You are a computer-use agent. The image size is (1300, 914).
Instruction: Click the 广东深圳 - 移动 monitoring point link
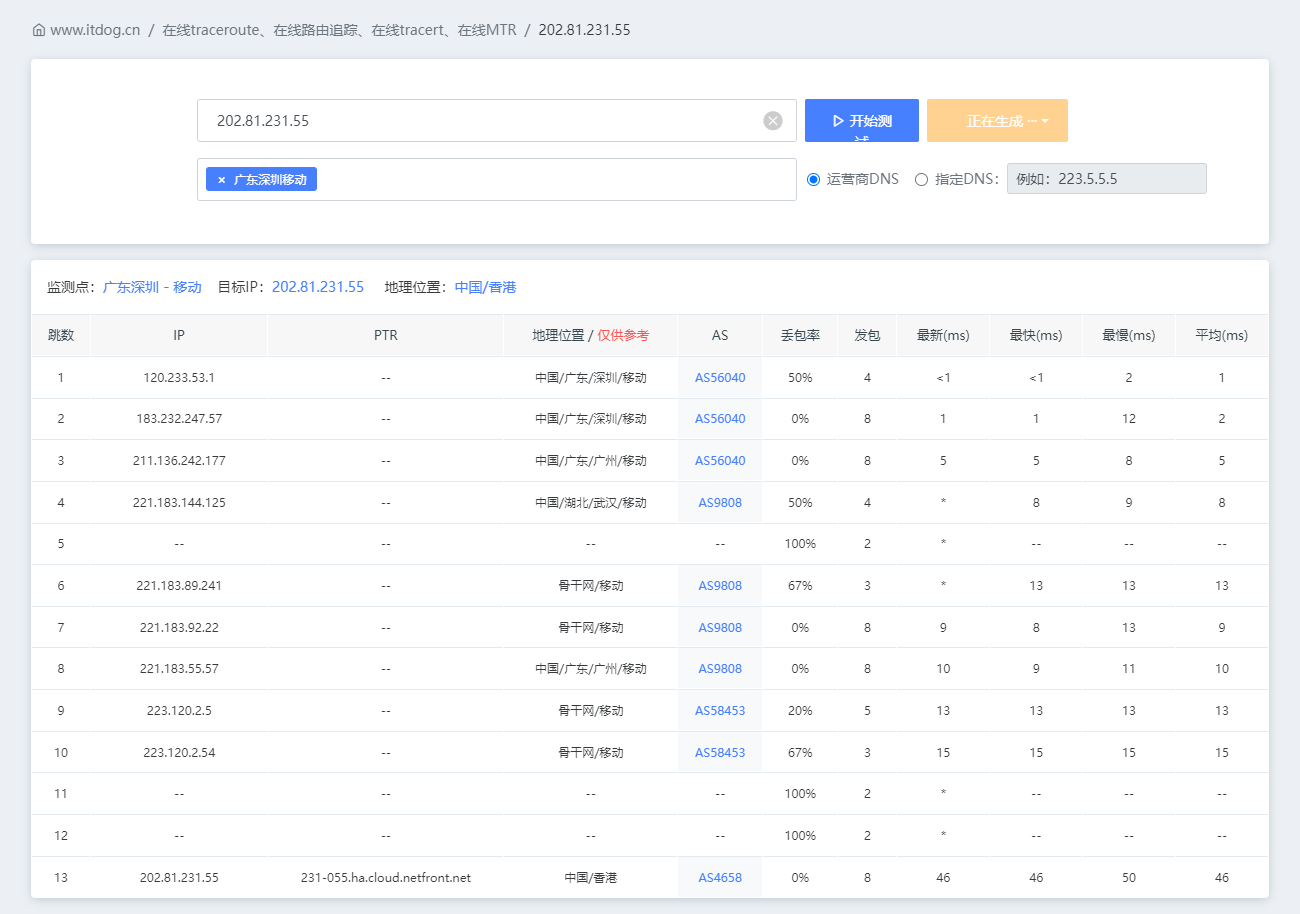coord(152,287)
